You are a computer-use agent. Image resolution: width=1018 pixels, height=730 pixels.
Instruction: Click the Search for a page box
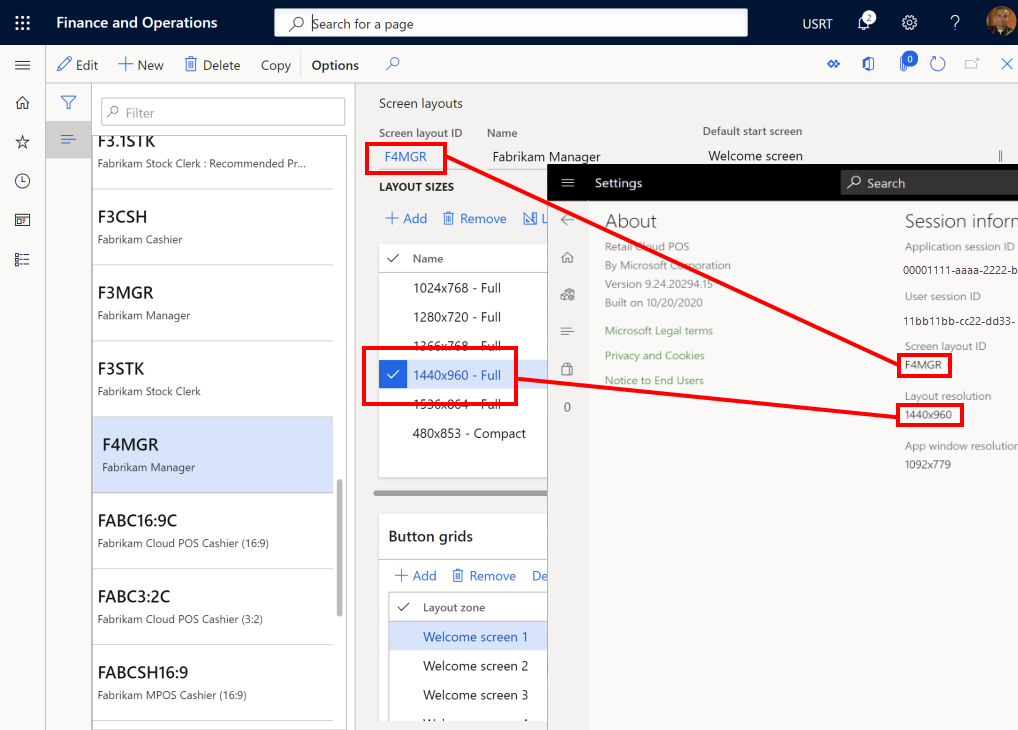510,23
